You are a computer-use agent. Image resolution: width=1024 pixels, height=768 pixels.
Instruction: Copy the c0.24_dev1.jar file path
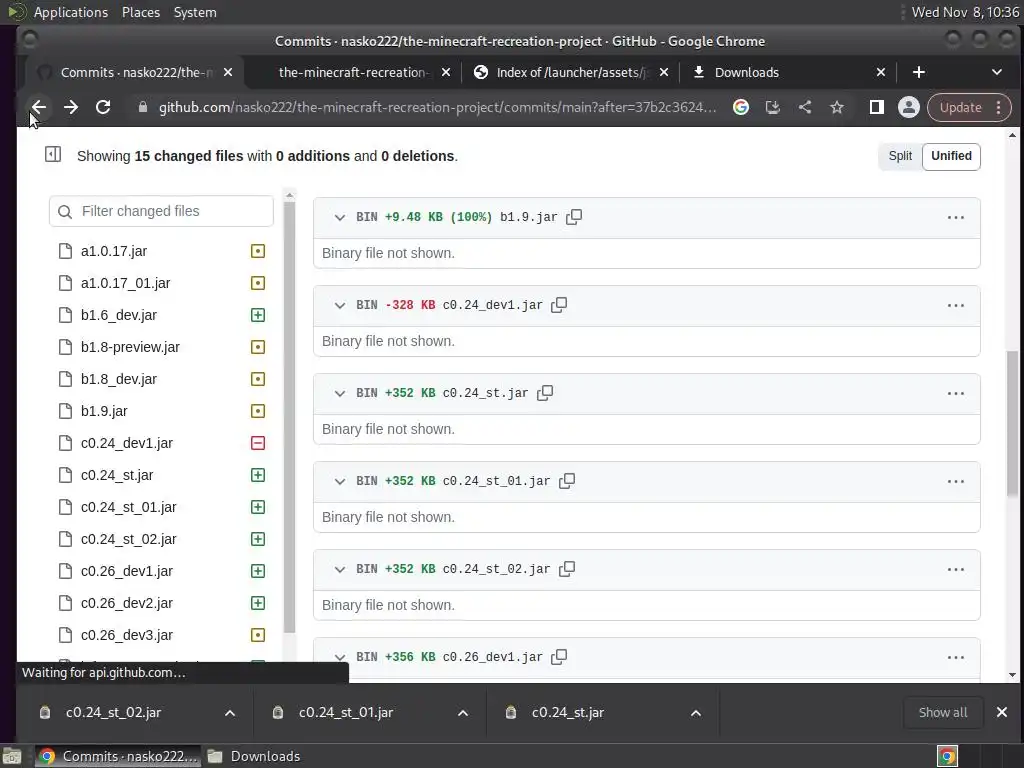[559, 305]
